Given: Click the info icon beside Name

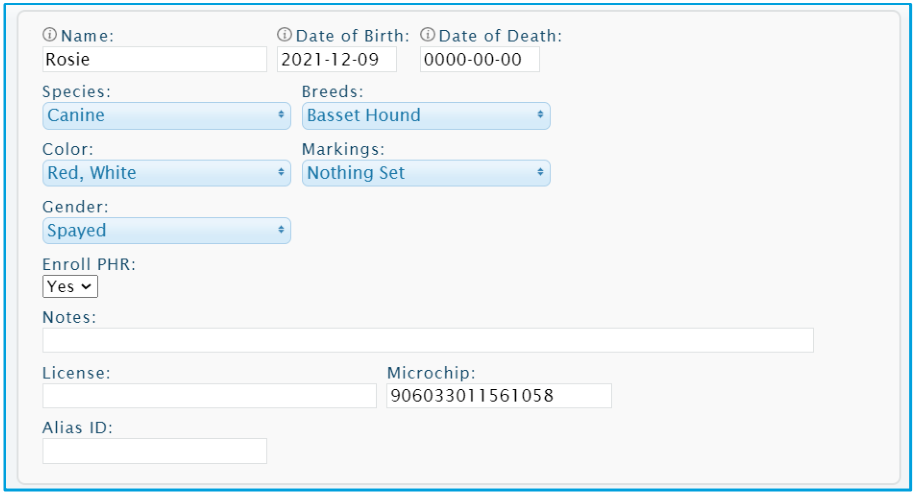Looking at the screenshot, I should (50, 34).
